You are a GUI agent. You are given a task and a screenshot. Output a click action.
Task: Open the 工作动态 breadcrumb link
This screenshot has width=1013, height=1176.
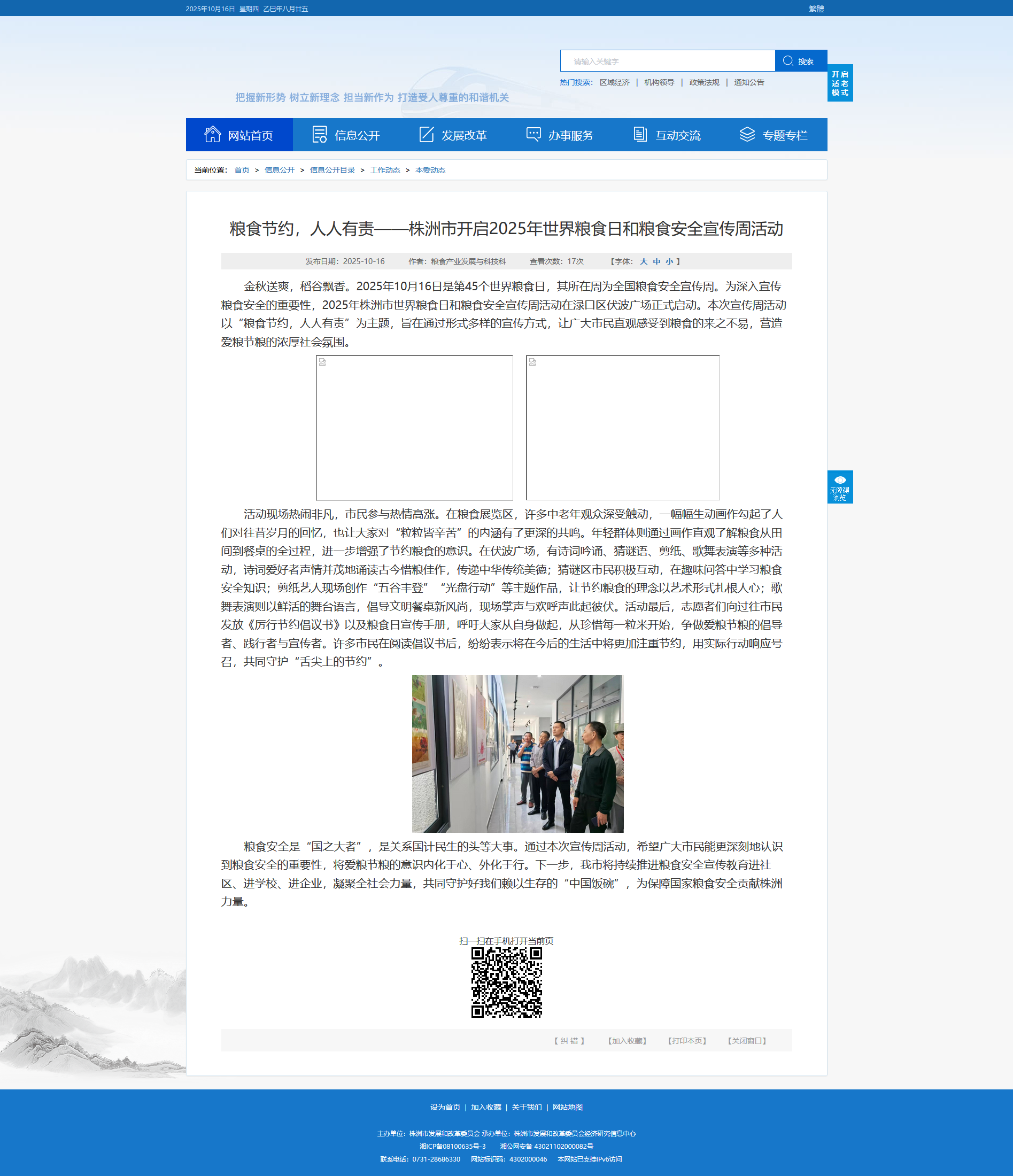tap(385, 171)
